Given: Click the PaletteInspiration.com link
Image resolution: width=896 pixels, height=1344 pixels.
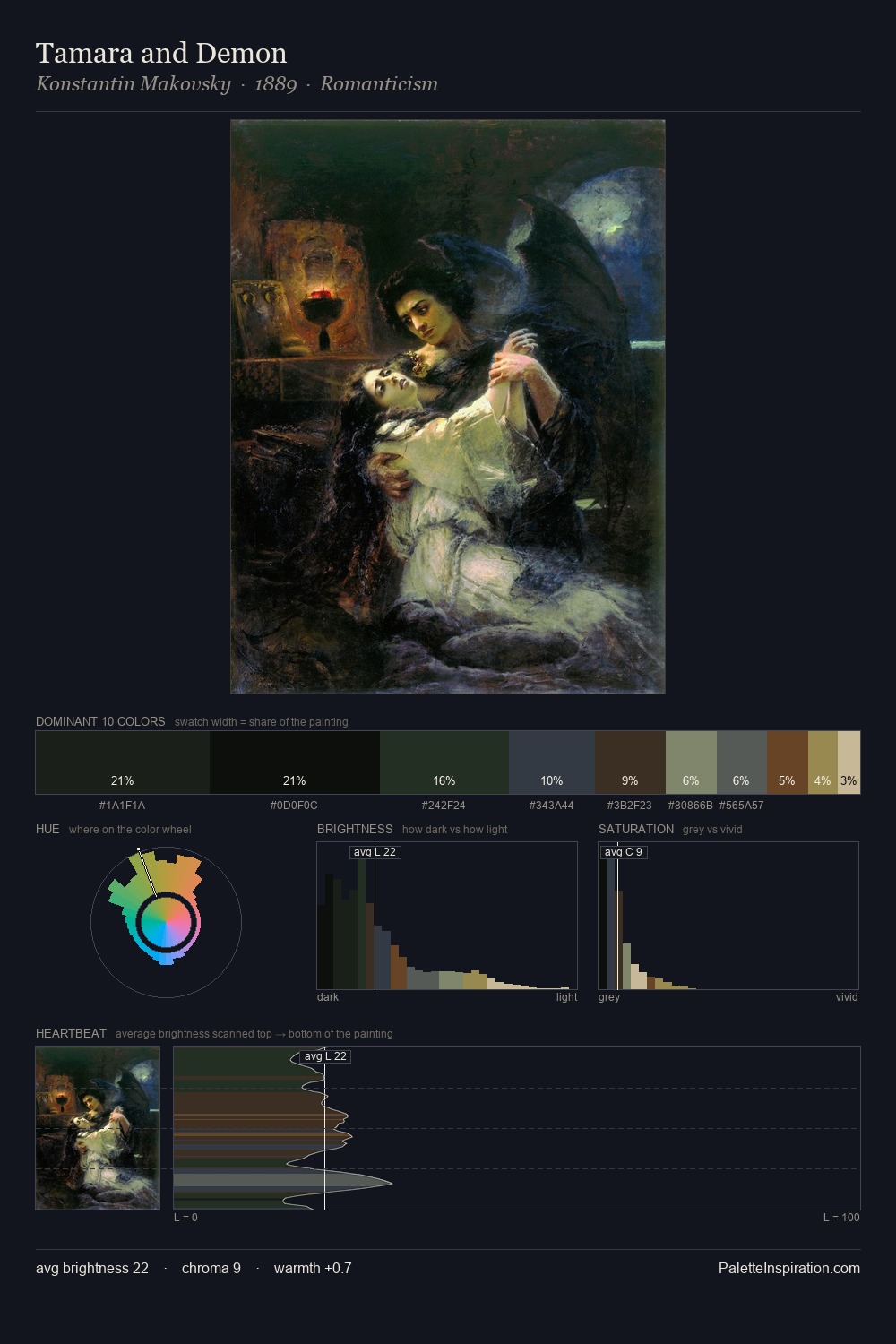Looking at the screenshot, I should [789, 1268].
